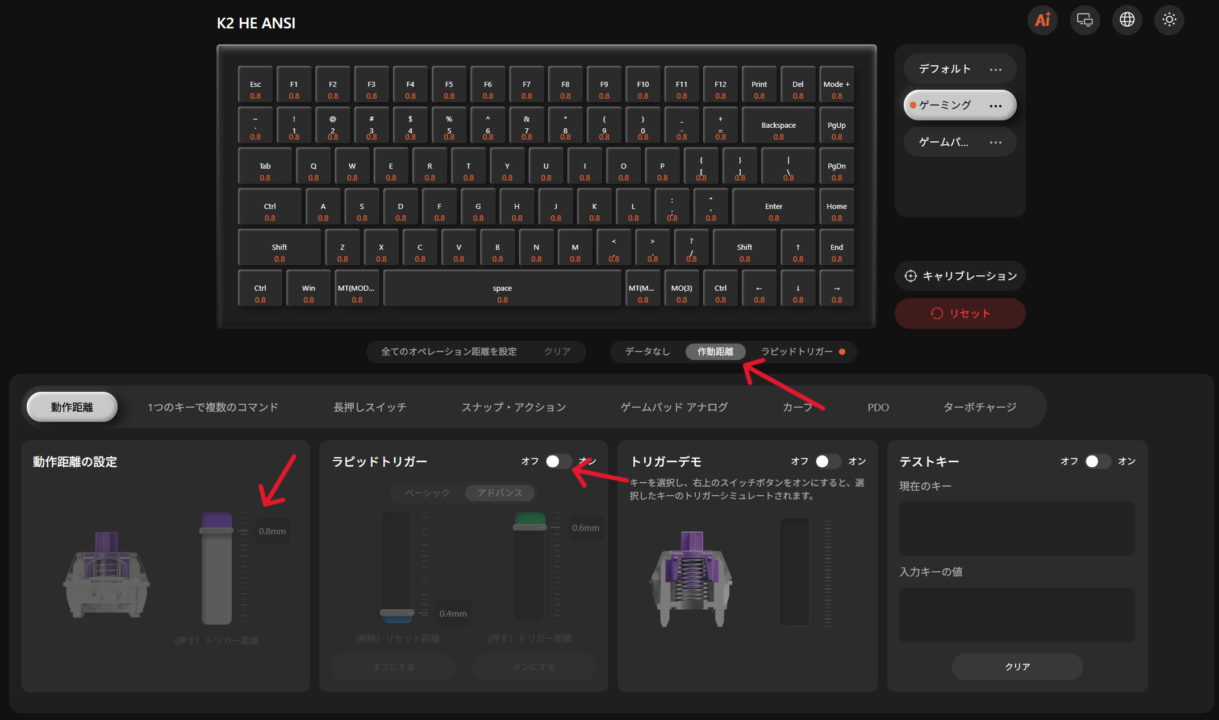Select the Tab key on keyboard
Image resolution: width=1219 pixels, height=720 pixels.
265,167
